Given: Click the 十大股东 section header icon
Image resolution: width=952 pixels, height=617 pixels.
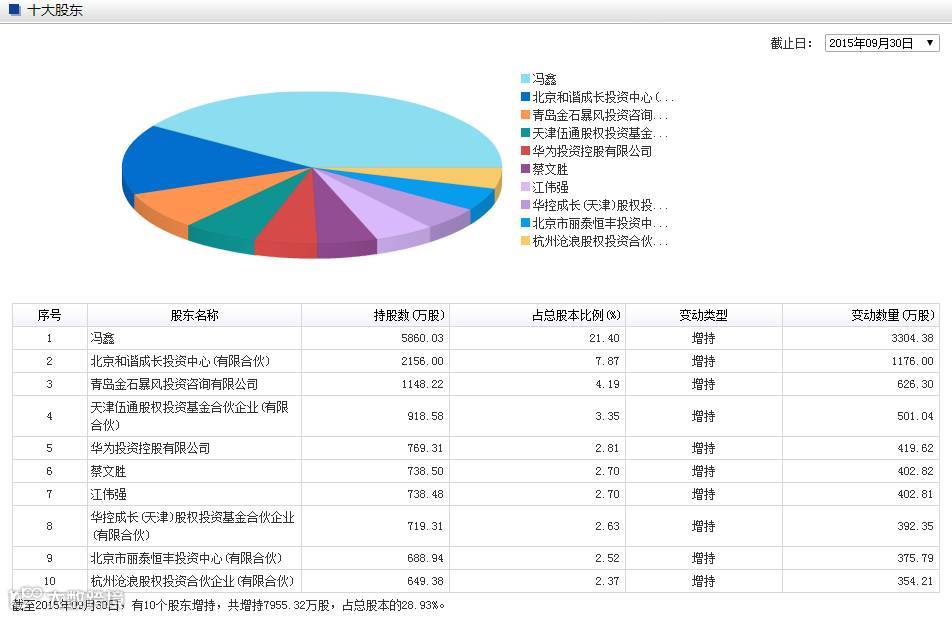Looking at the screenshot, I should point(15,10).
